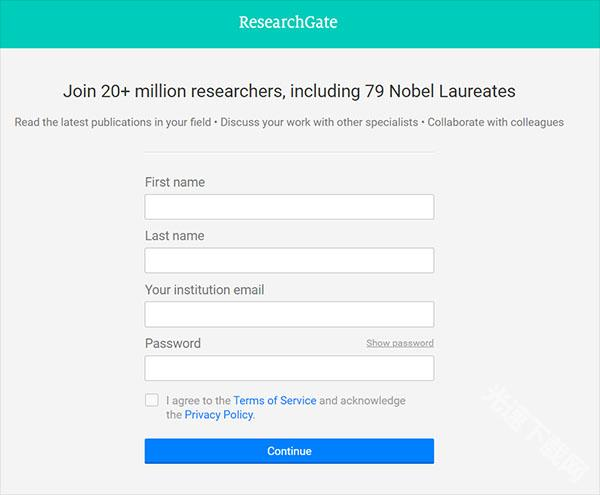Click the "Your institution email" label
600x495 pixels.
point(204,290)
